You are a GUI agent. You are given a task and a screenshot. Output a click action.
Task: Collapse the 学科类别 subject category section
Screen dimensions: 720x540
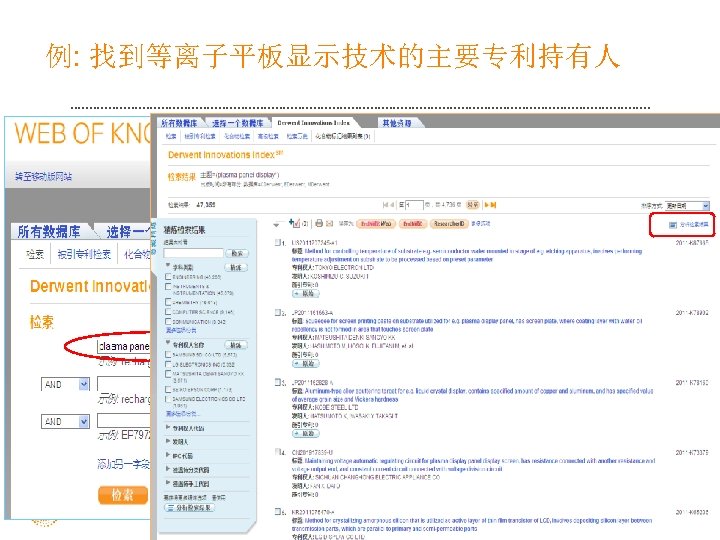(x=168, y=265)
